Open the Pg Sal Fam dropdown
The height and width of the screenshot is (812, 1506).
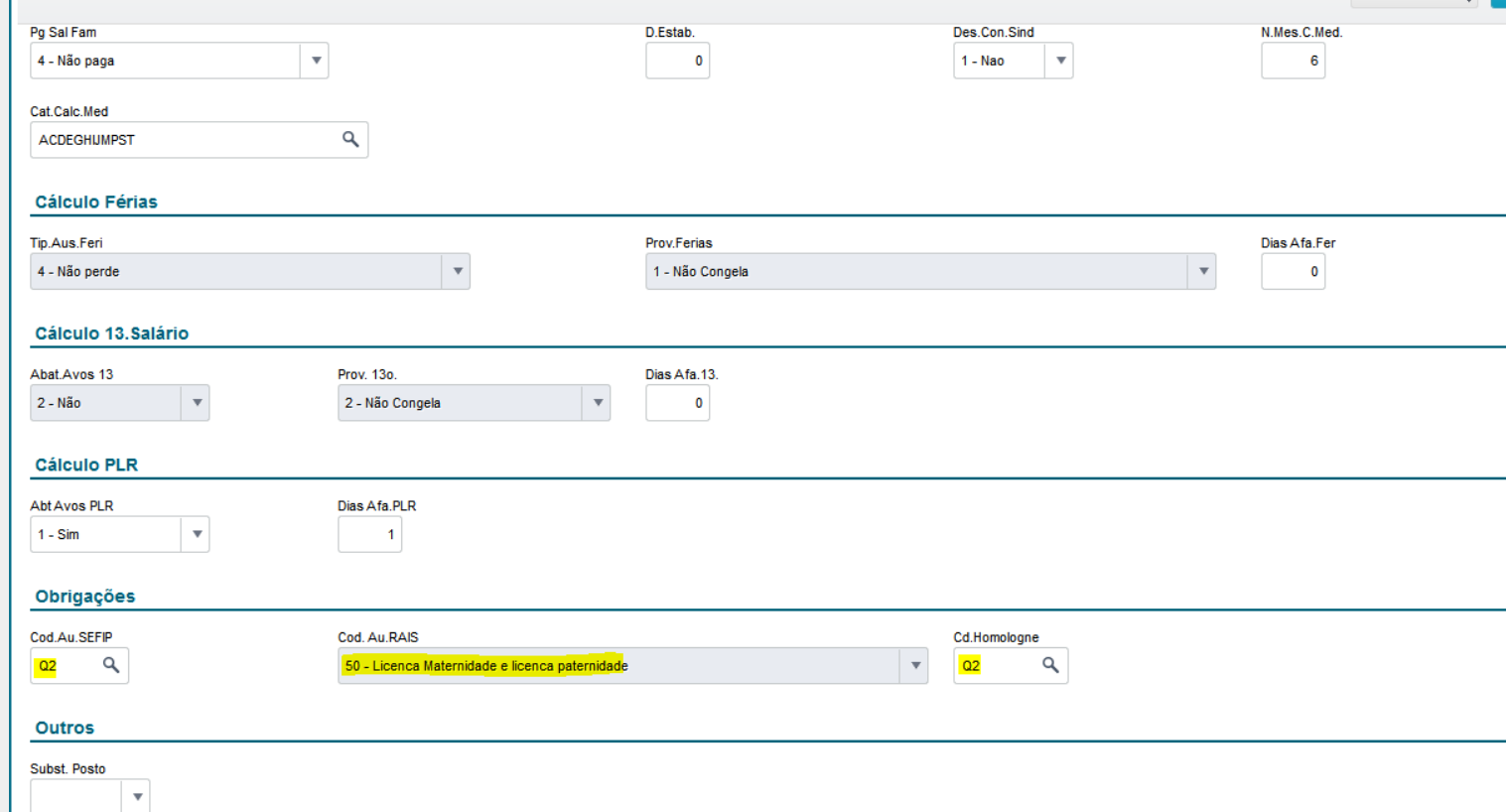tap(315, 61)
